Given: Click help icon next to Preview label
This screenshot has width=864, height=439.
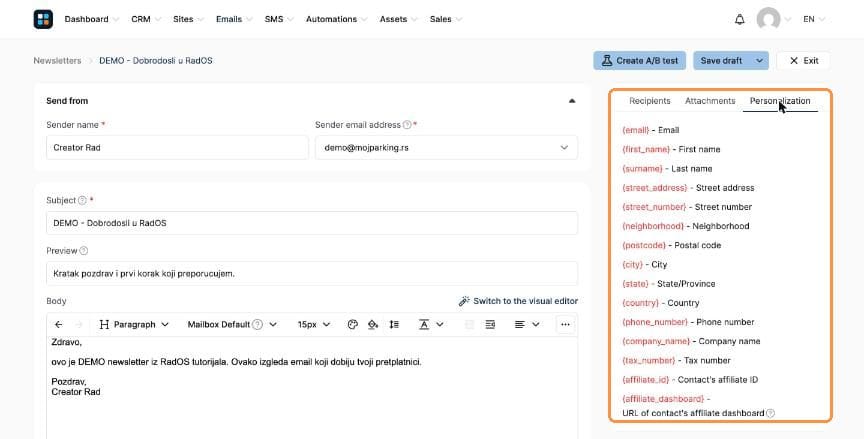Looking at the screenshot, I should [84, 251].
